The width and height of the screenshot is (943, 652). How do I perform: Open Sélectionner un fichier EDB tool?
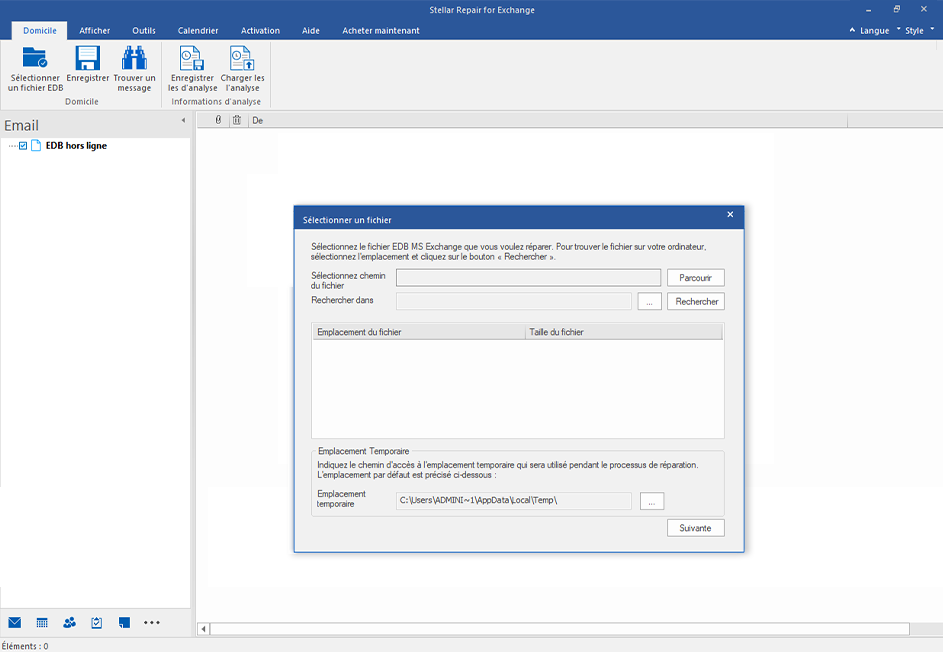pos(35,69)
